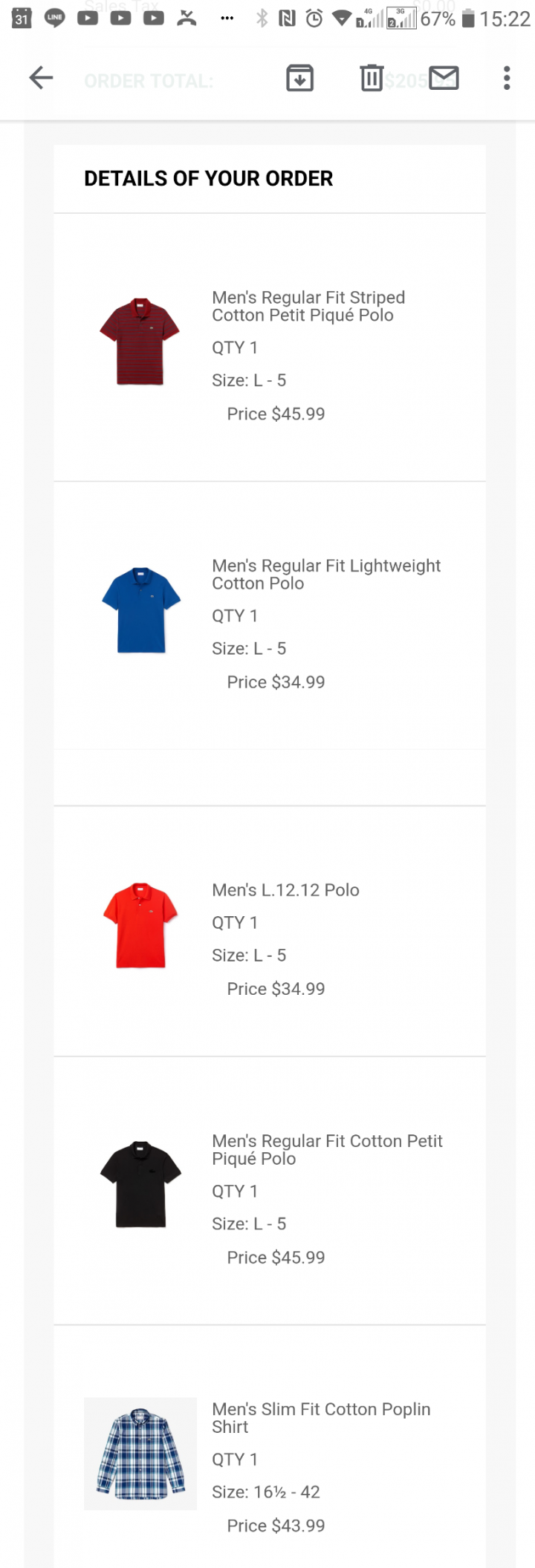Viewport: 535px width, 1568px height.
Task: Select Men's Regular Fit Lightweight Cotton Polo
Action: tap(326, 575)
